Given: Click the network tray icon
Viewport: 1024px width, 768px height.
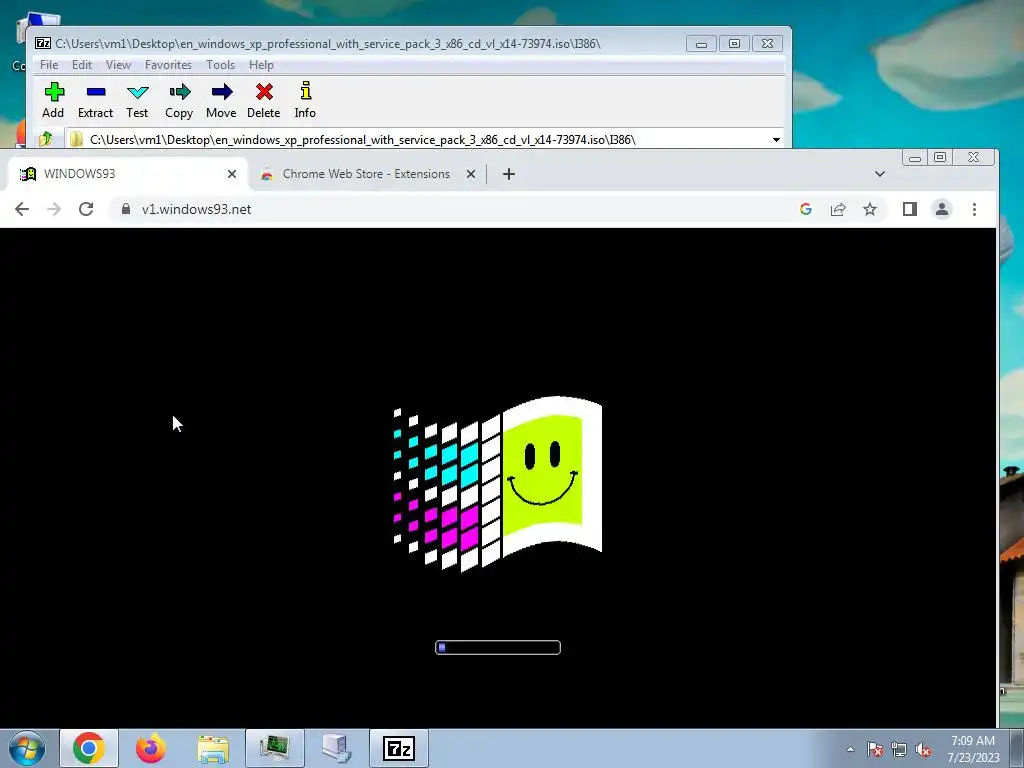Looking at the screenshot, I should click(x=899, y=749).
